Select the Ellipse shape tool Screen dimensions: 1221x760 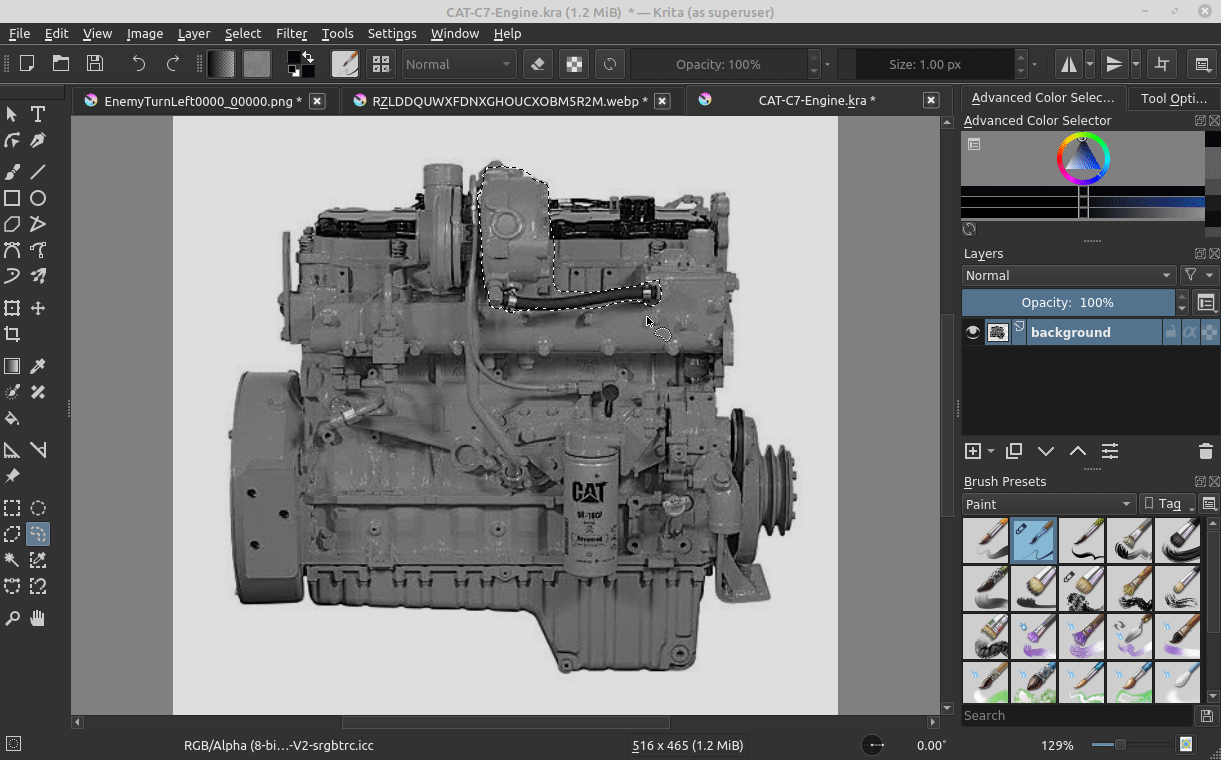[x=38, y=198]
